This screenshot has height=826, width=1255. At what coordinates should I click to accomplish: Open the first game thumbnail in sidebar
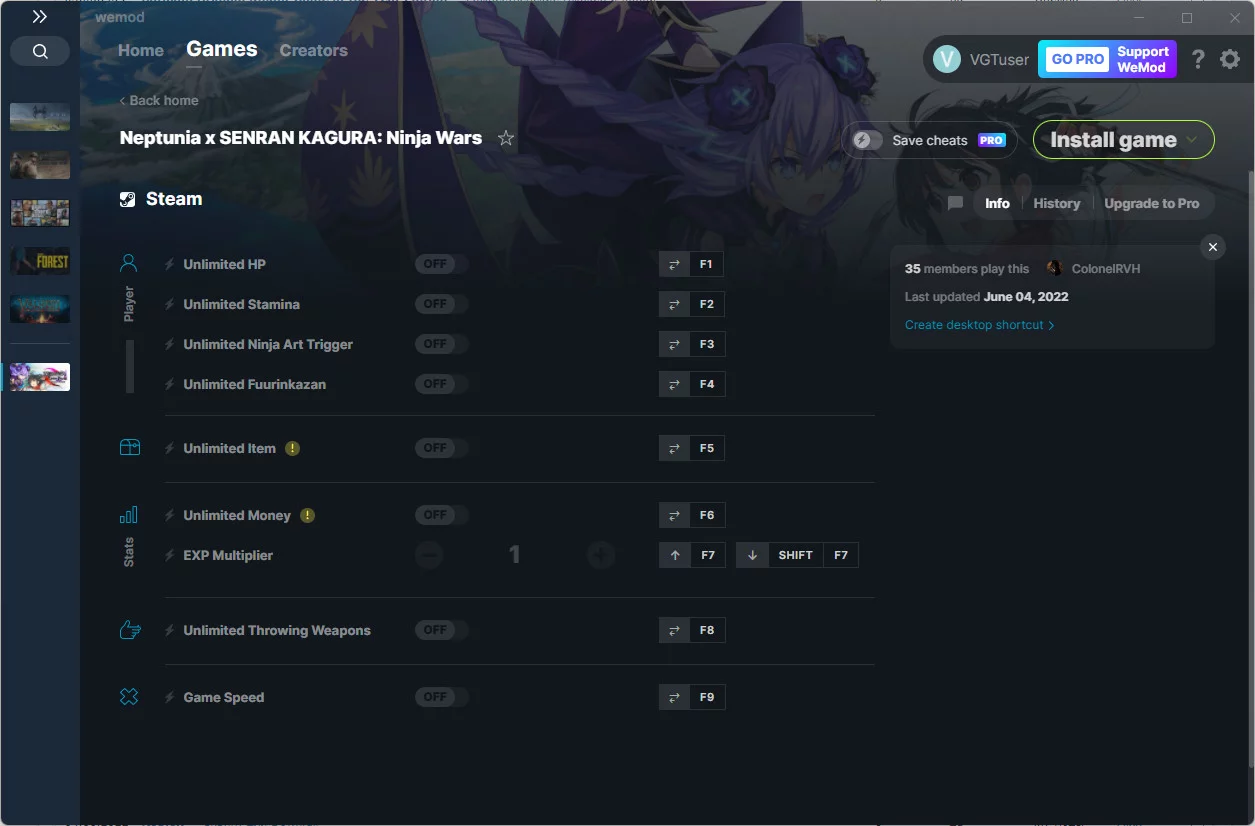pyautogui.click(x=40, y=117)
